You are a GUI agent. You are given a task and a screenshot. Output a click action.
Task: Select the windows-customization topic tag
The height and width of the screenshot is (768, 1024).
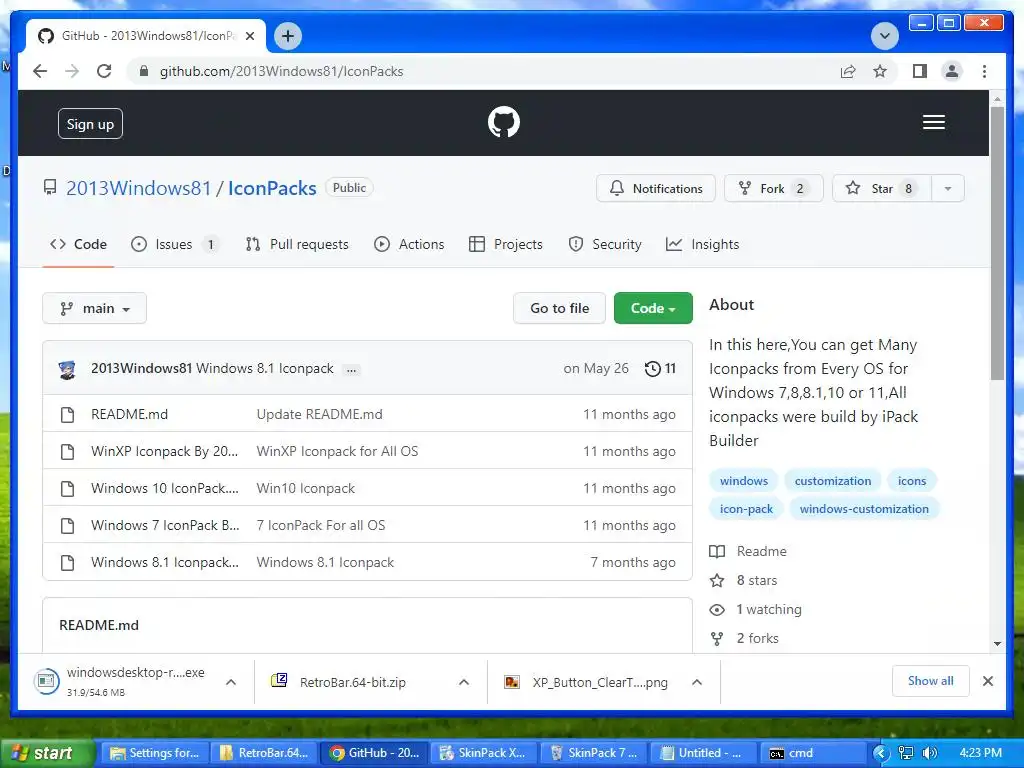tap(864, 509)
